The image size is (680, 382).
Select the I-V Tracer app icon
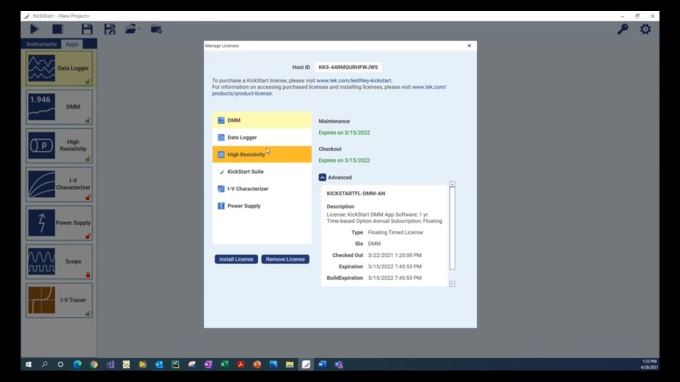(42, 300)
